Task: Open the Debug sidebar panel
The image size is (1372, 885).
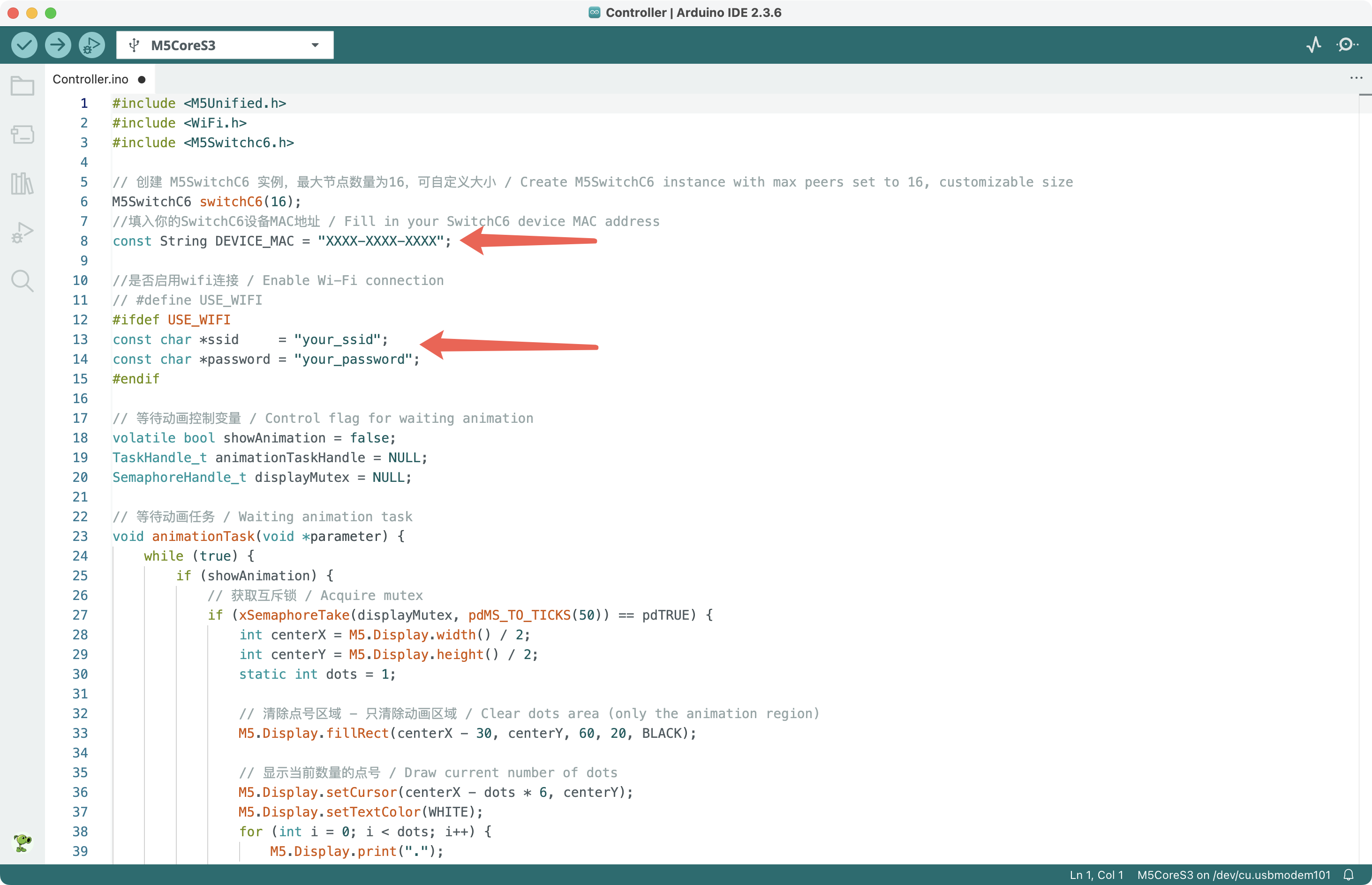Action: [x=23, y=232]
